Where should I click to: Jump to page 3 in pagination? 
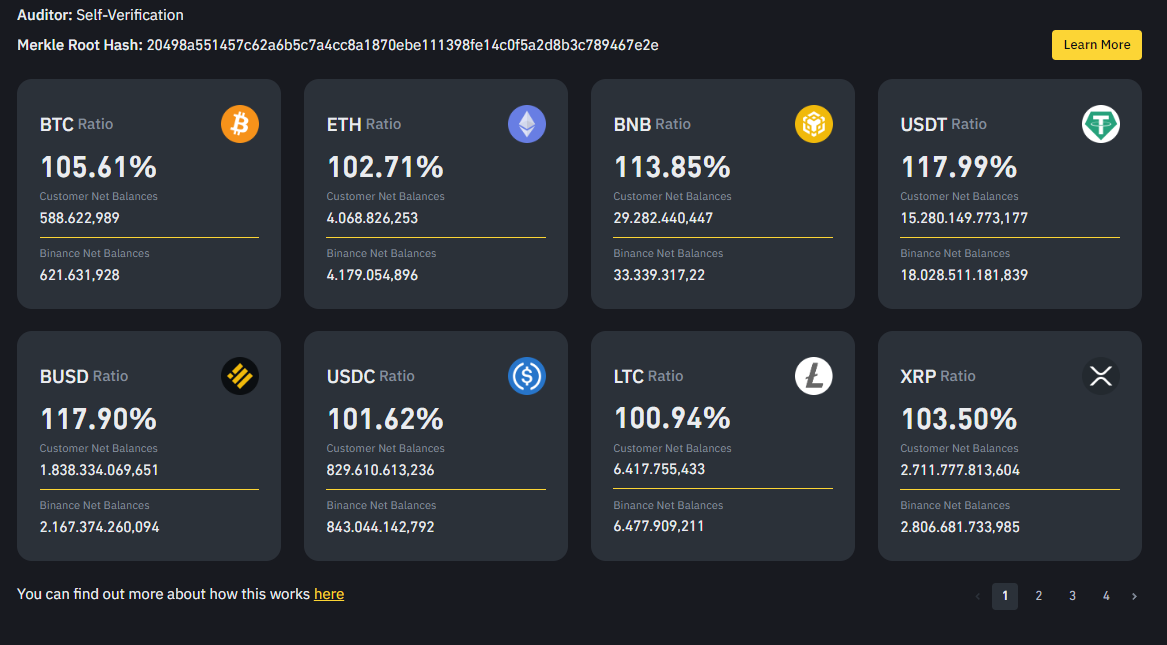[x=1072, y=596]
